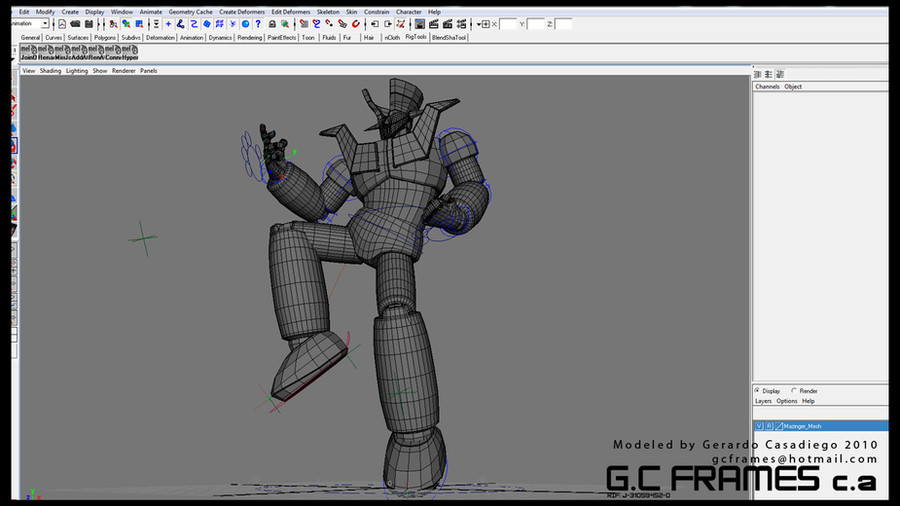
Task: Open the Edit menu
Action: tap(24, 11)
